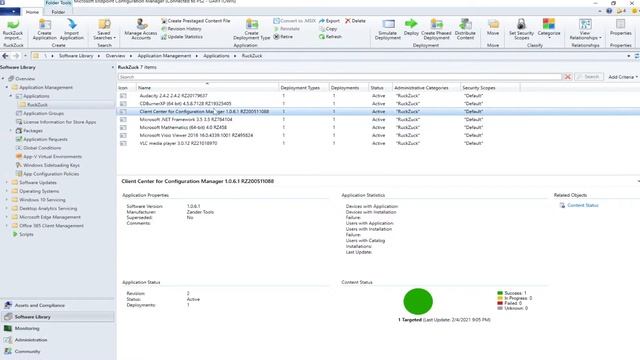The width and height of the screenshot is (640, 360).
Task: Select Windows Sideloading Keys
Action: (51, 165)
